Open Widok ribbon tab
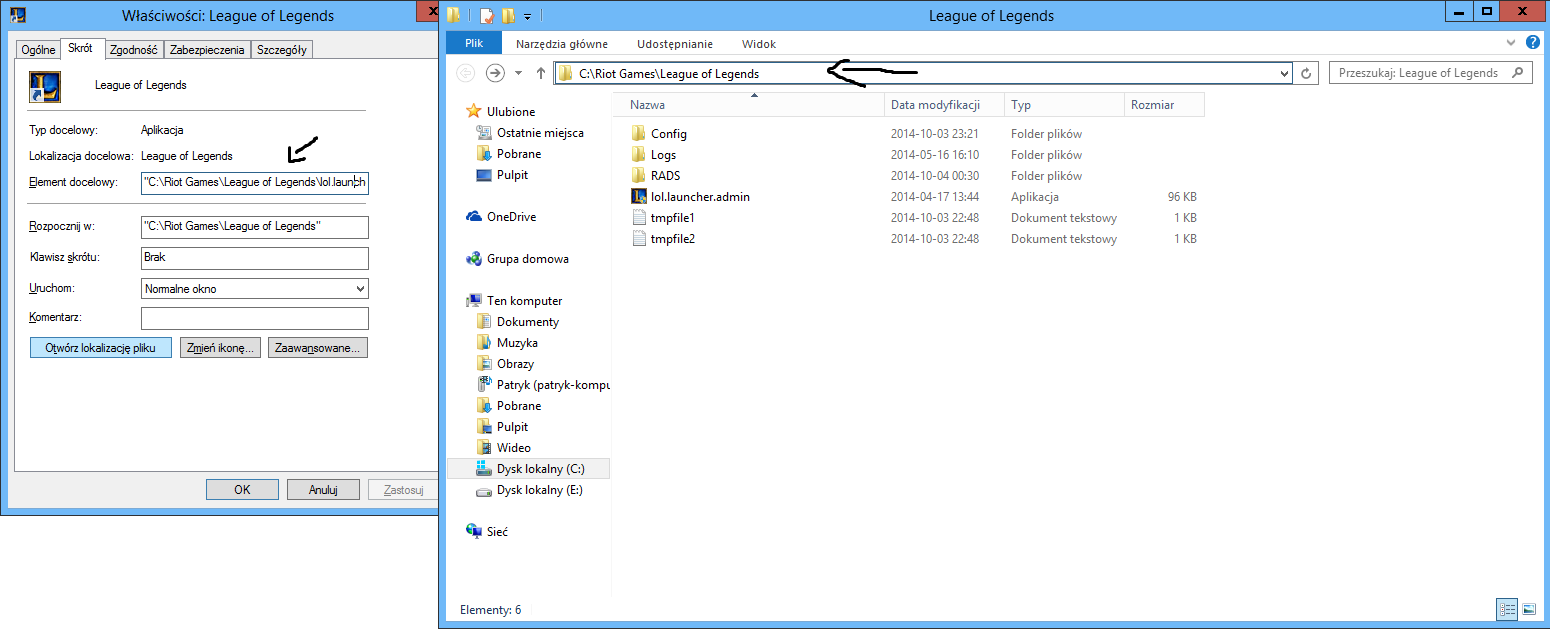 [x=759, y=44]
